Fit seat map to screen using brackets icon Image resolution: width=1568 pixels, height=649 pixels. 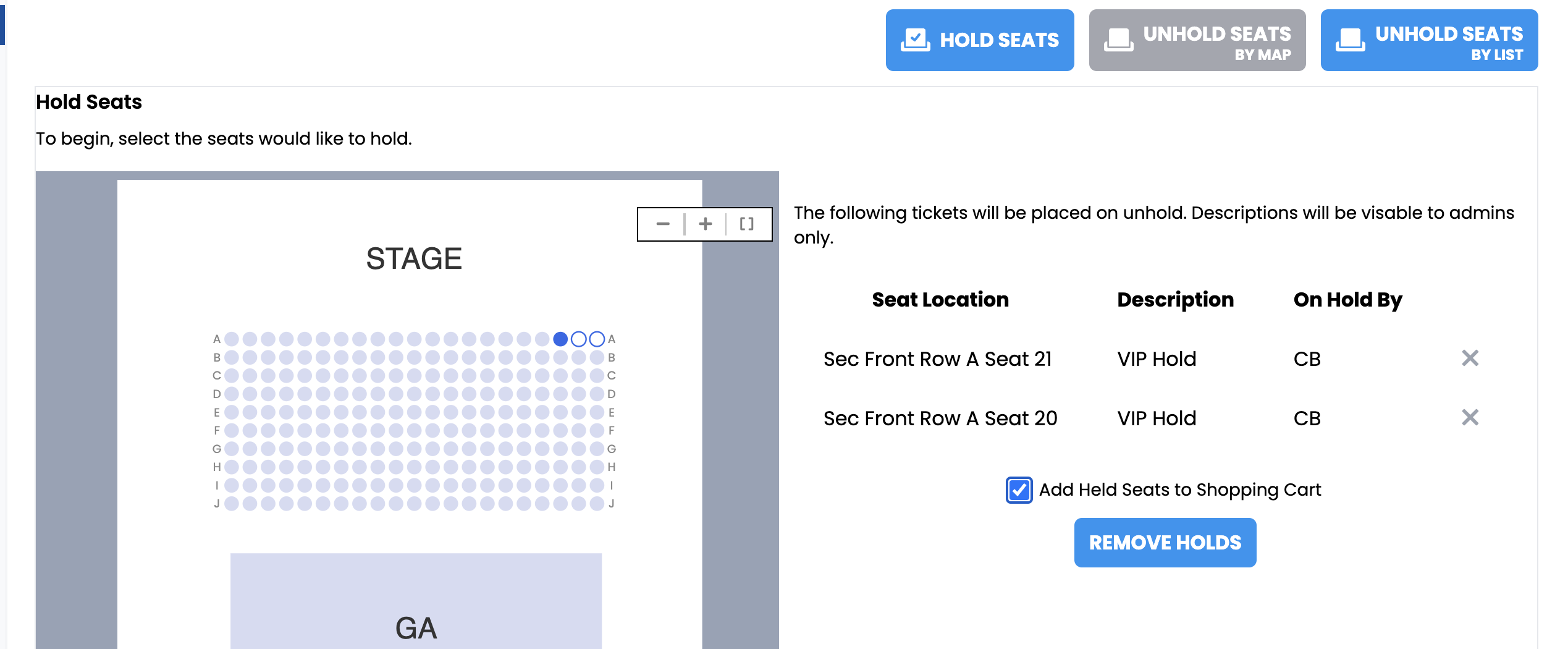(x=746, y=224)
